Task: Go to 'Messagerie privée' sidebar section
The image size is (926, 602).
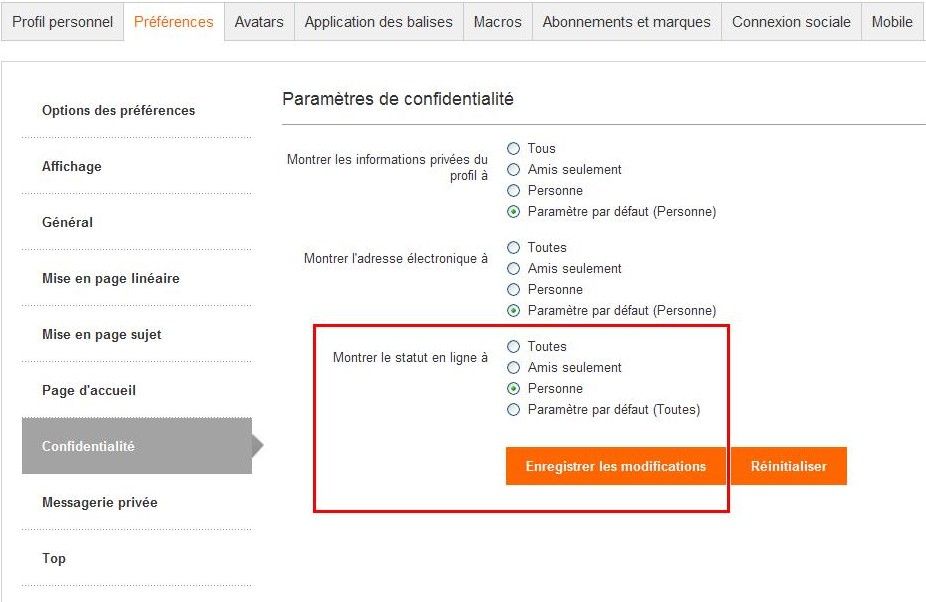Action: click(100, 503)
